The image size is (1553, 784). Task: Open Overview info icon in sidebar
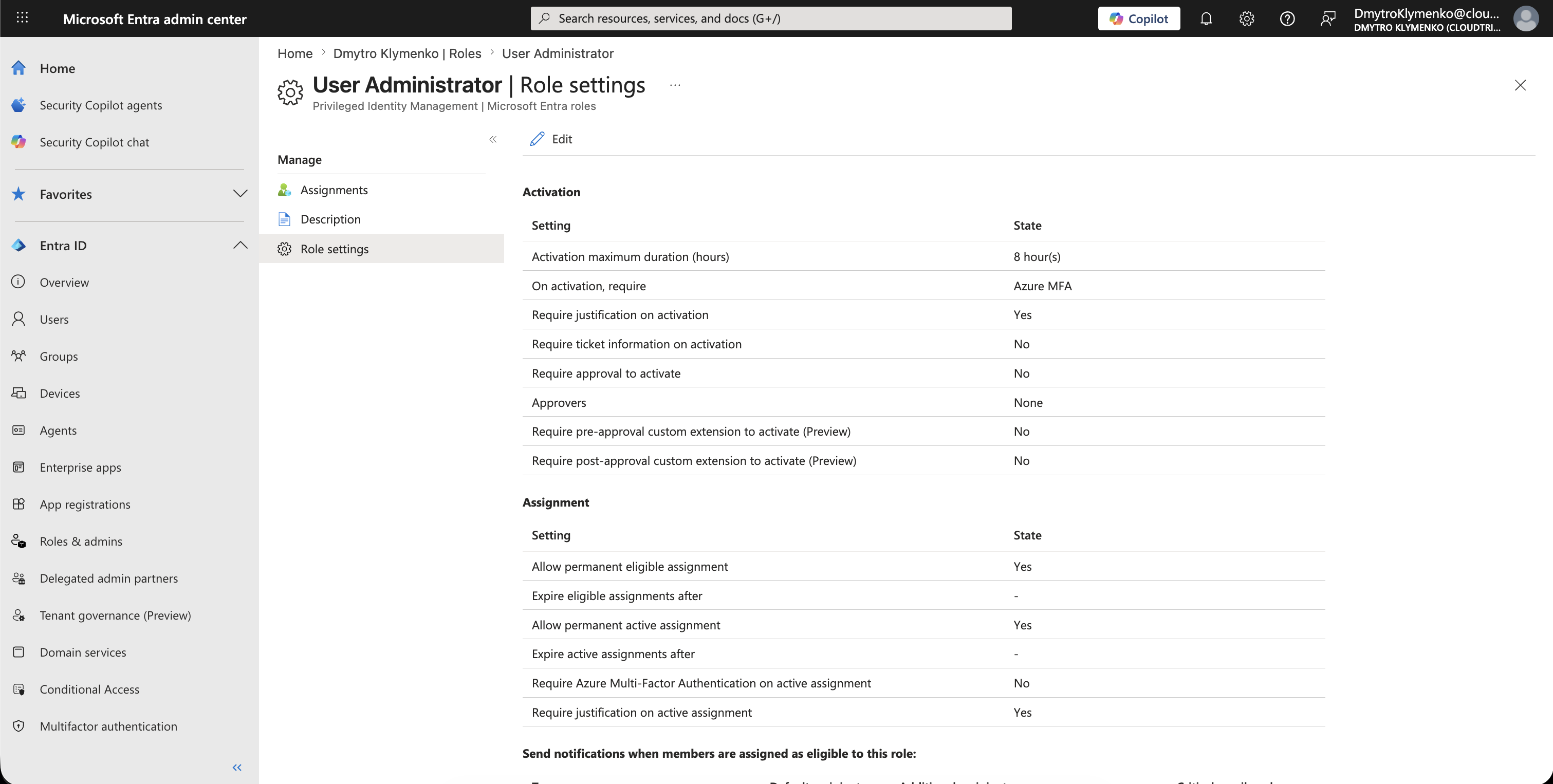click(x=19, y=282)
